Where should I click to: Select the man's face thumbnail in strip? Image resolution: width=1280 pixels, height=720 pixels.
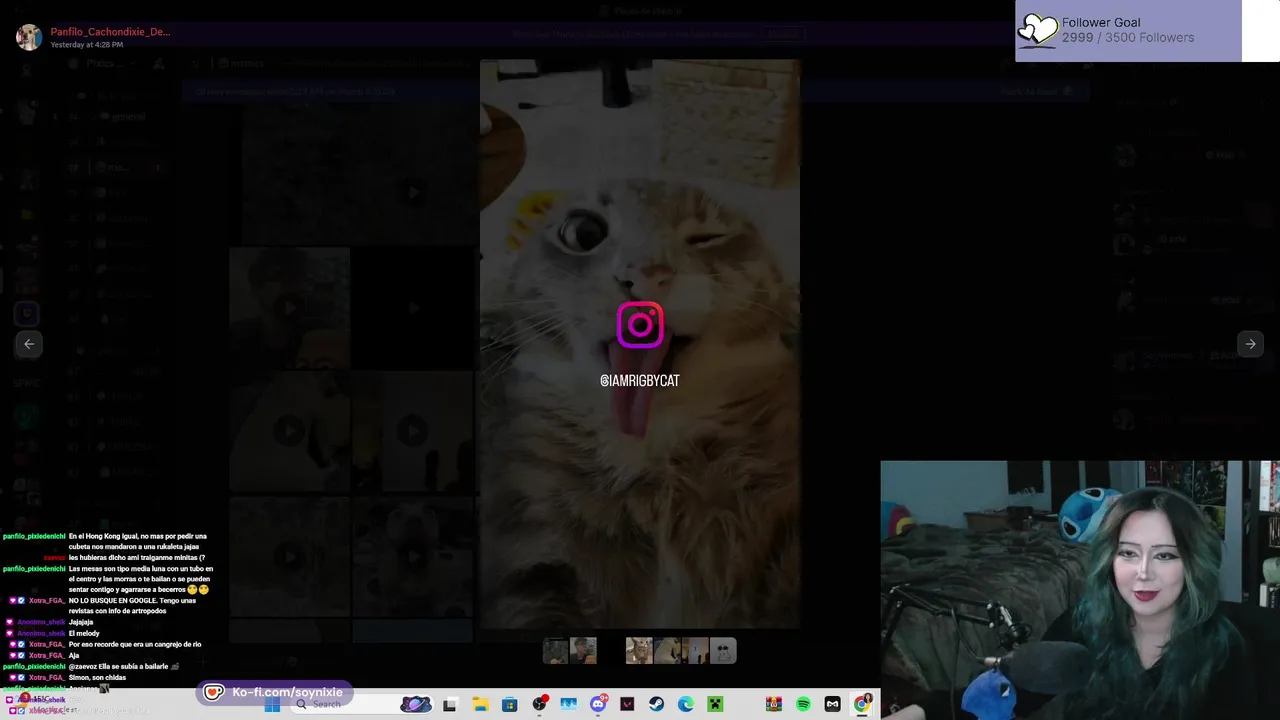[583, 651]
